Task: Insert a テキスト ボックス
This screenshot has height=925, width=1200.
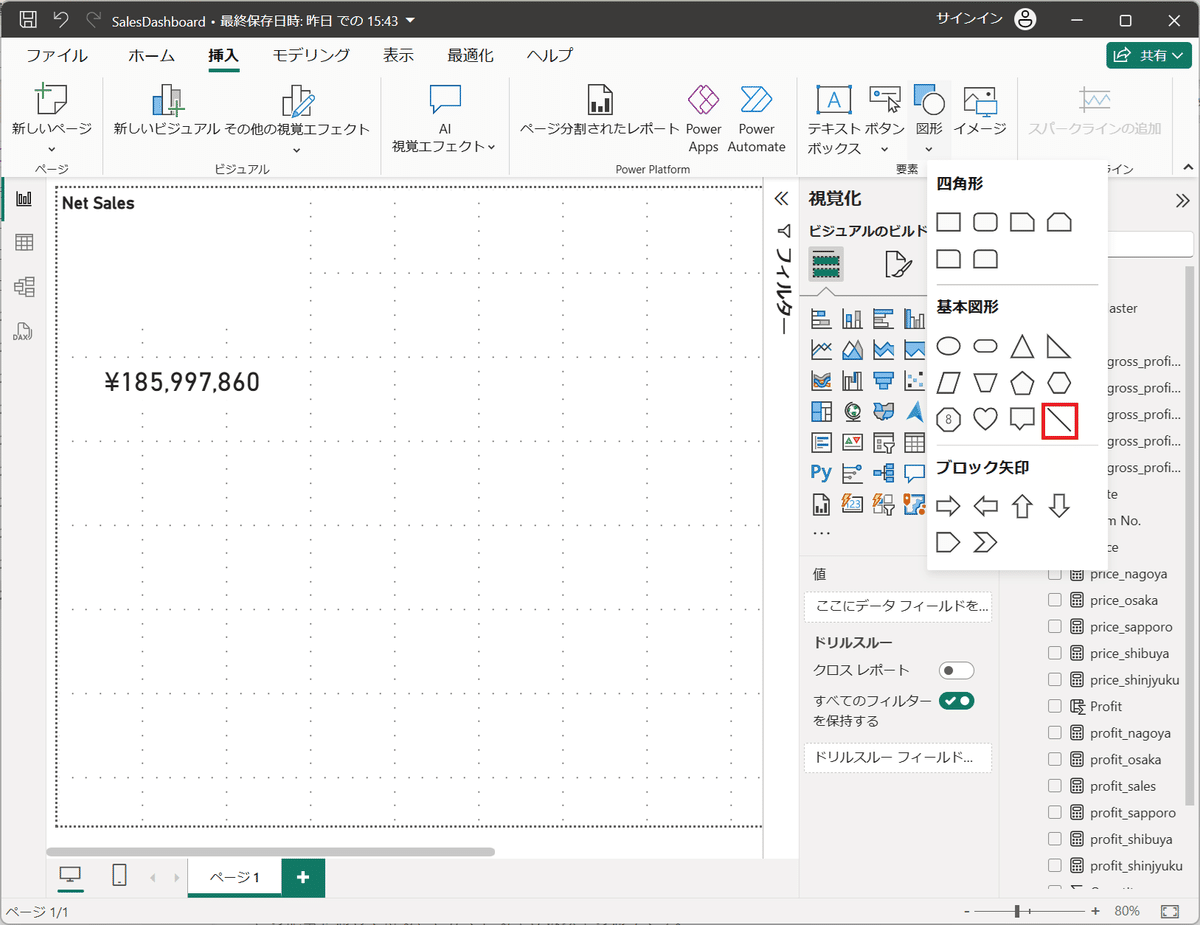Action: click(834, 120)
